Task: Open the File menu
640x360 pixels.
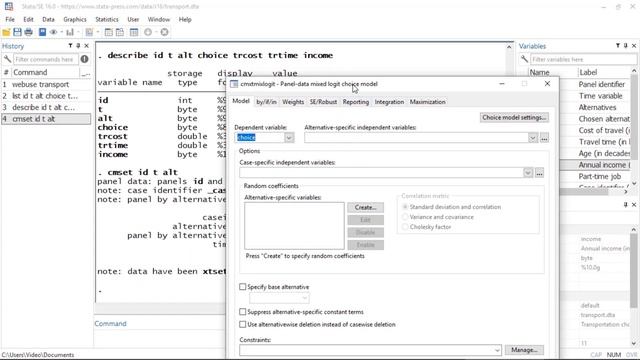Action: tap(10, 20)
